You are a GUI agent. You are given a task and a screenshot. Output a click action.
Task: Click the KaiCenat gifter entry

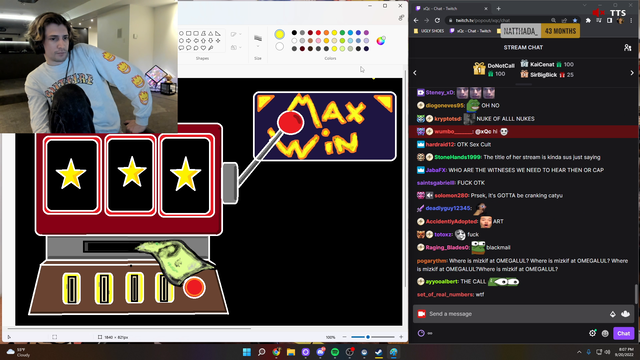[x=547, y=64]
